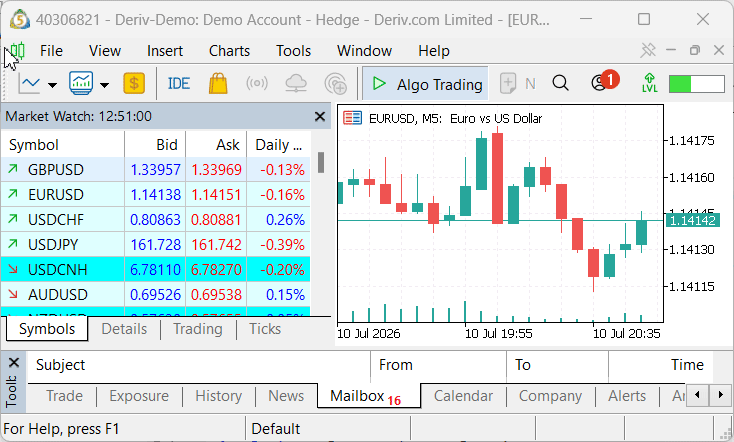
Task: Close the Market Watch panel
Action: pos(320,116)
